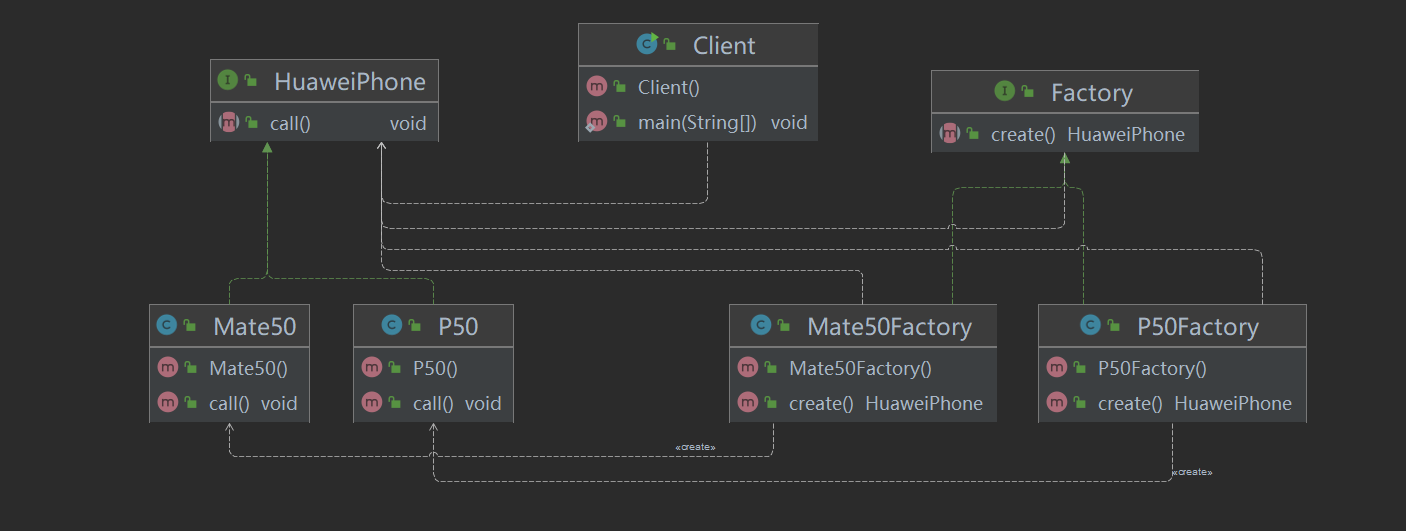Select the Client class header
1406x531 pixels.
tap(698, 45)
